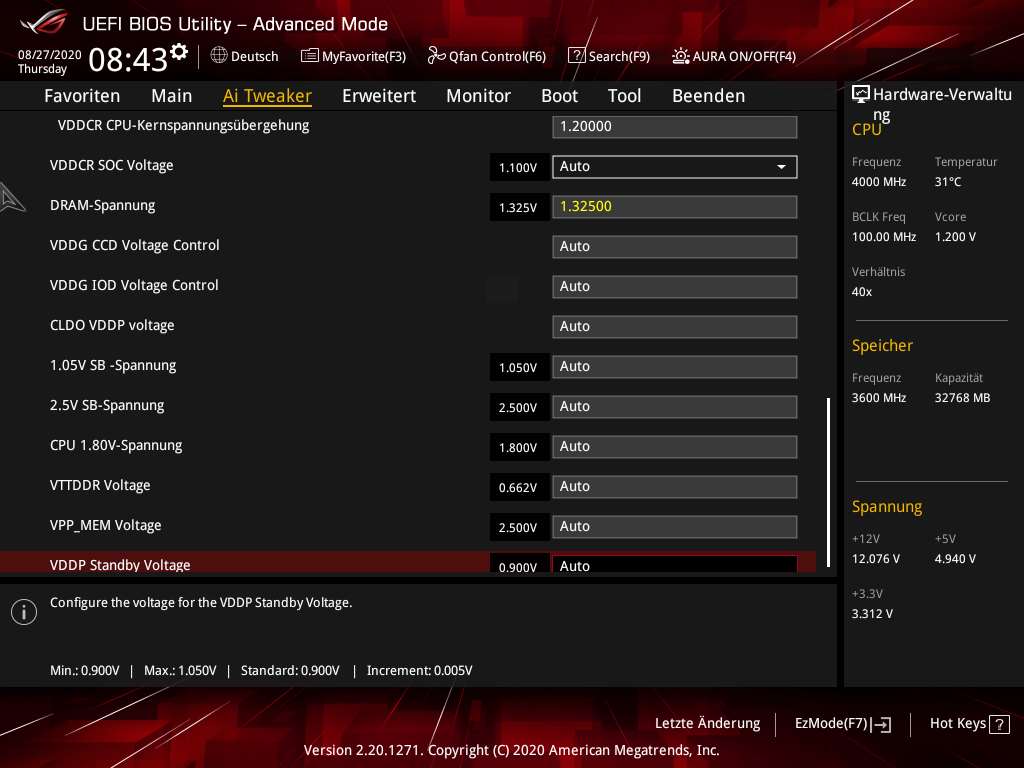Select CLDO VDDP voltage field
This screenshot has height=768, width=1024.
tap(675, 327)
